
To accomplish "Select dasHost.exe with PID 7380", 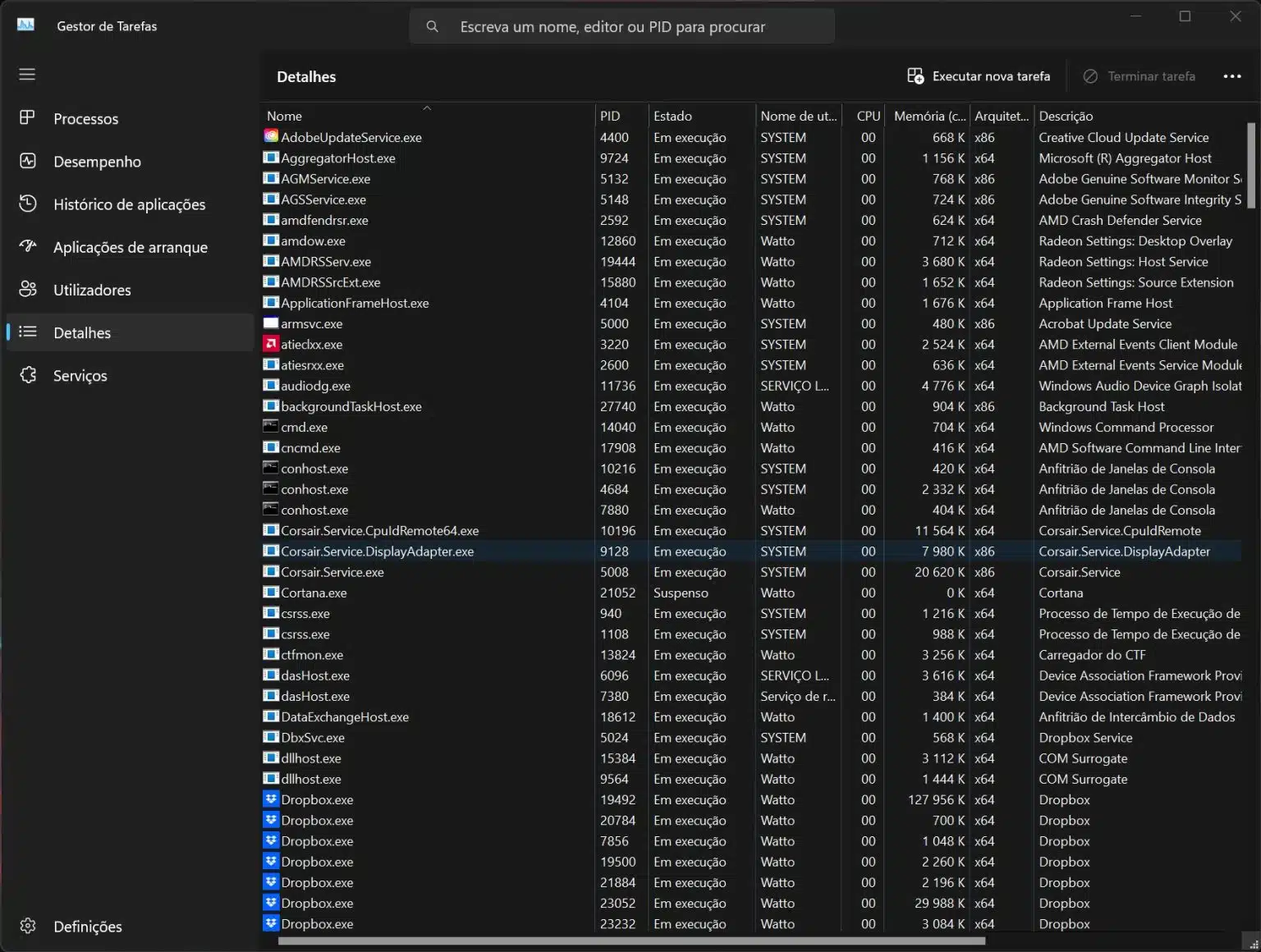I will tap(752, 696).
